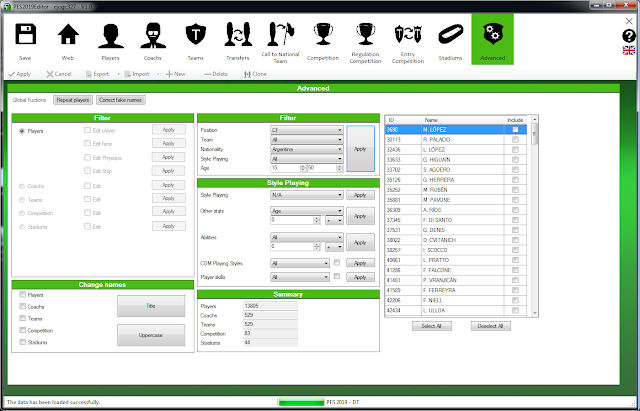Screen dimensions: 640x411
Task: Select the L. PRATTO row
Action: pos(456,260)
